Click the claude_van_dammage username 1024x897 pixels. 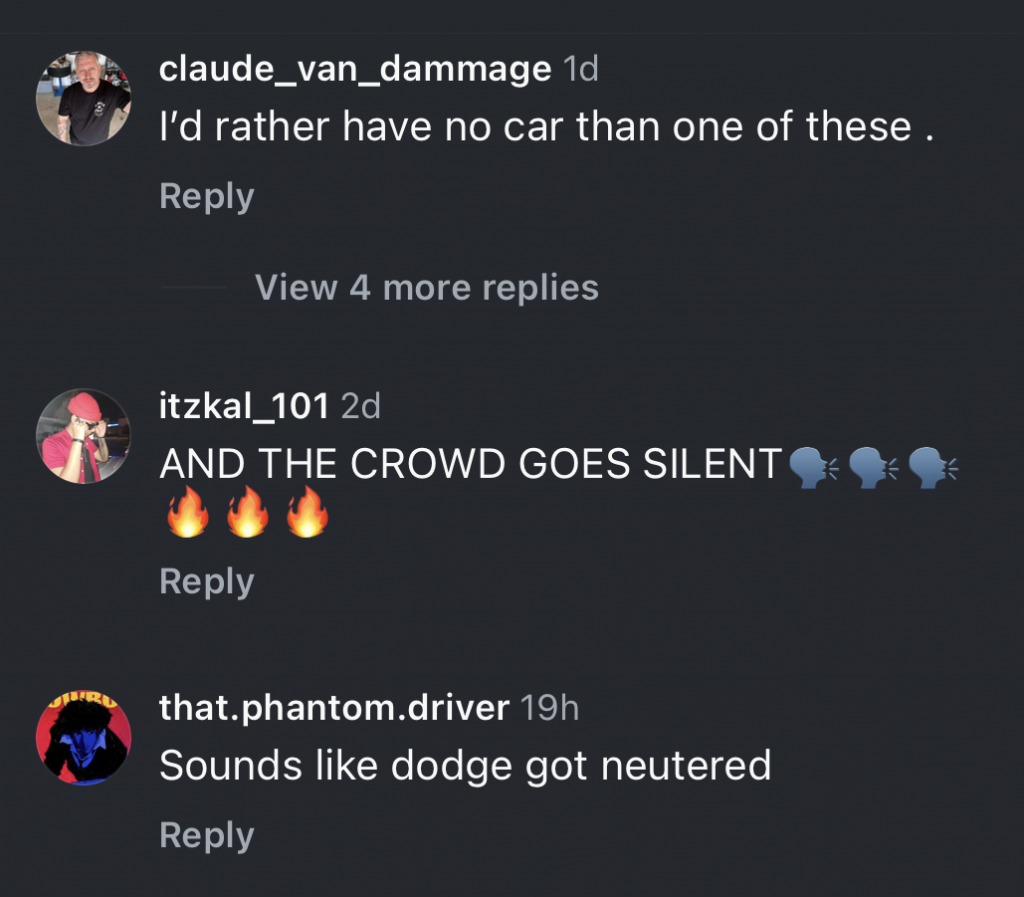click(355, 69)
